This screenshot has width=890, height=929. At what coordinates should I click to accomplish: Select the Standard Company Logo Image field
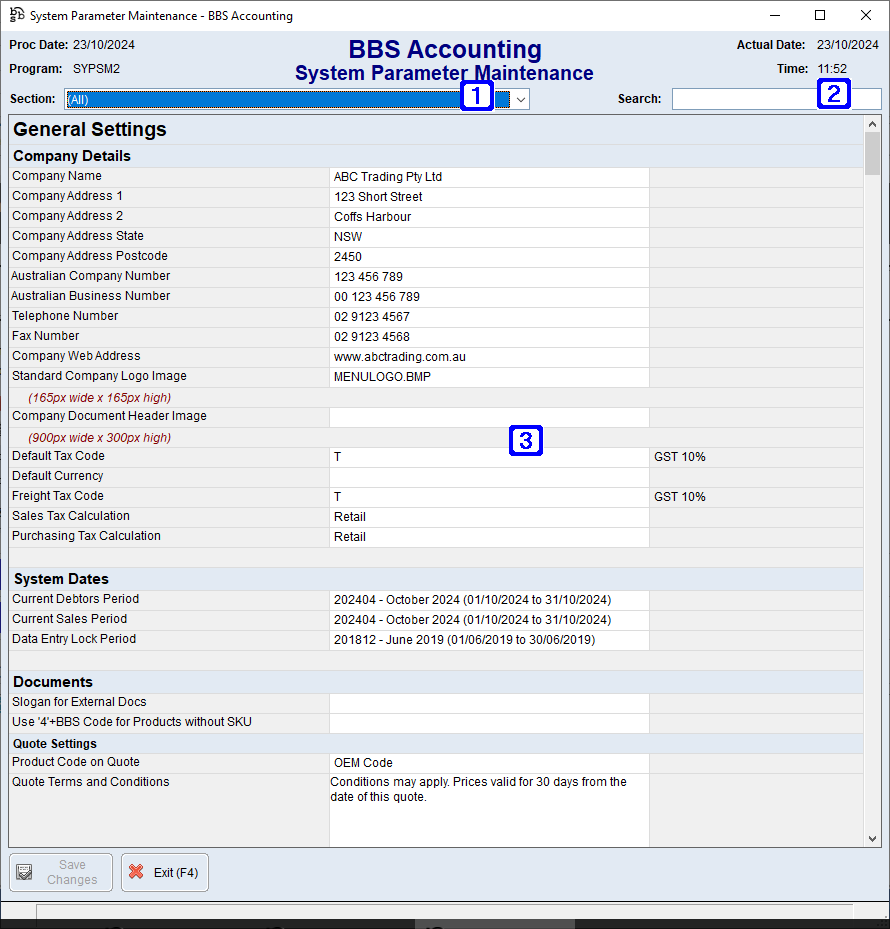(488, 377)
